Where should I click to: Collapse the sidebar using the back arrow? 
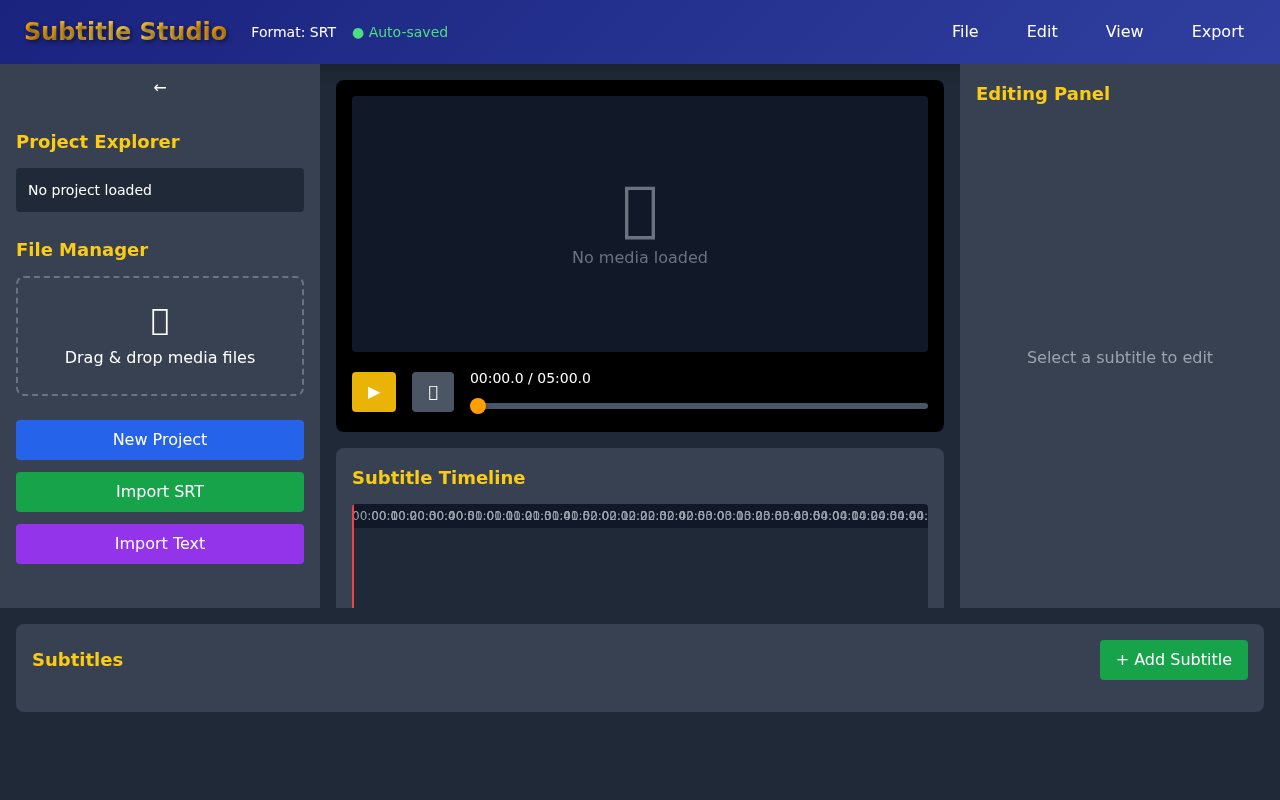pos(159,87)
